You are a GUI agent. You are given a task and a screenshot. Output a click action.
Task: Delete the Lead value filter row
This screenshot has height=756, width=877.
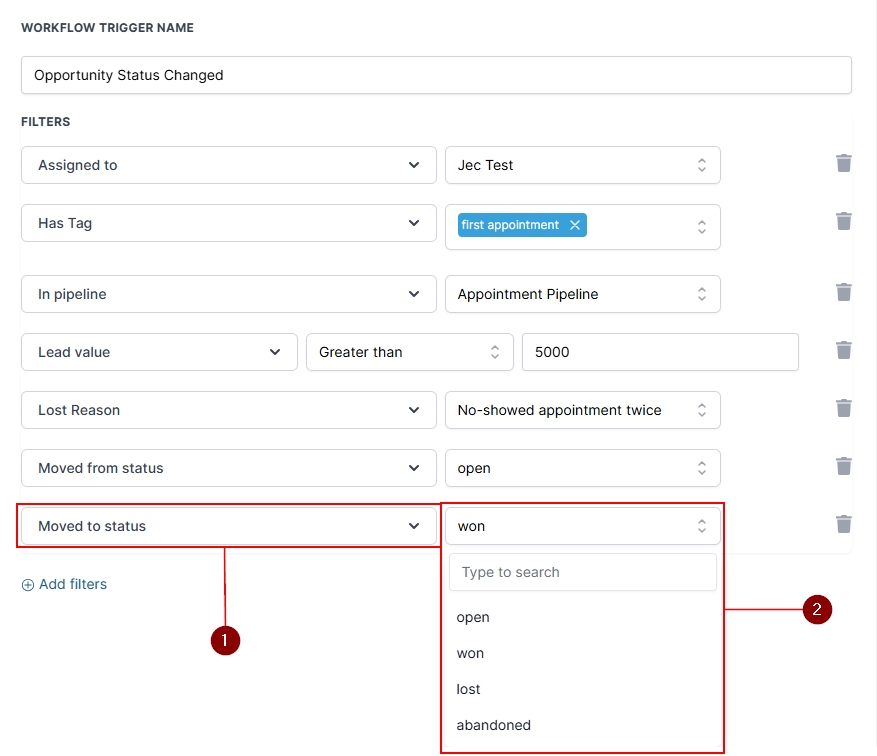coord(843,350)
